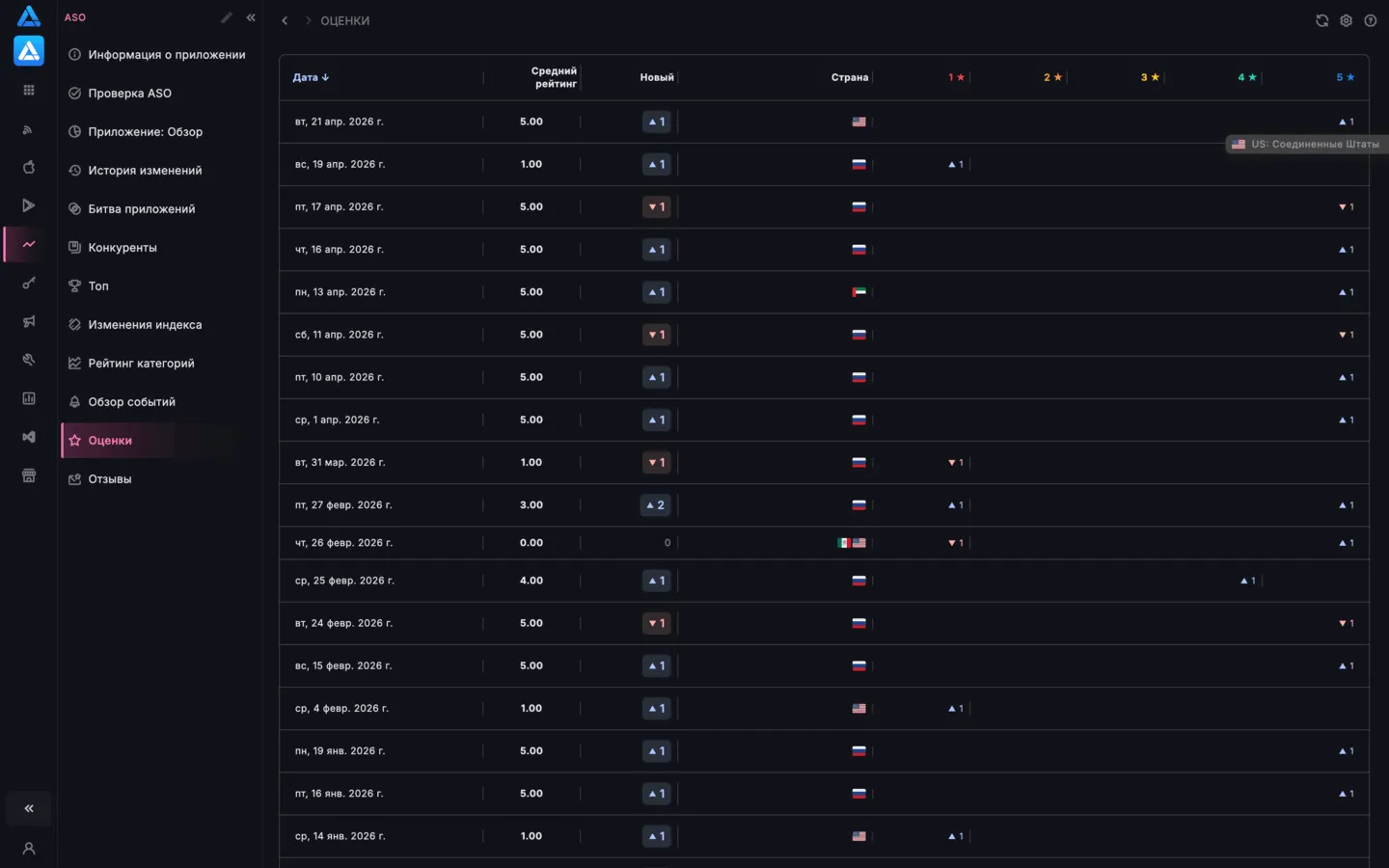Click the user profile icon at bottom
1389x868 pixels.
coord(29,849)
